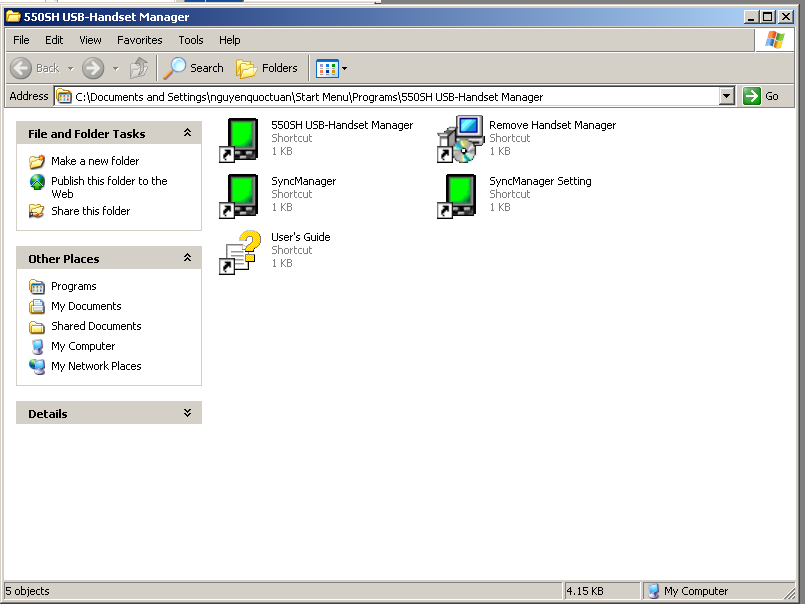Image resolution: width=805 pixels, height=604 pixels.
Task: Maximize the Explorer window
Action: (x=768, y=17)
